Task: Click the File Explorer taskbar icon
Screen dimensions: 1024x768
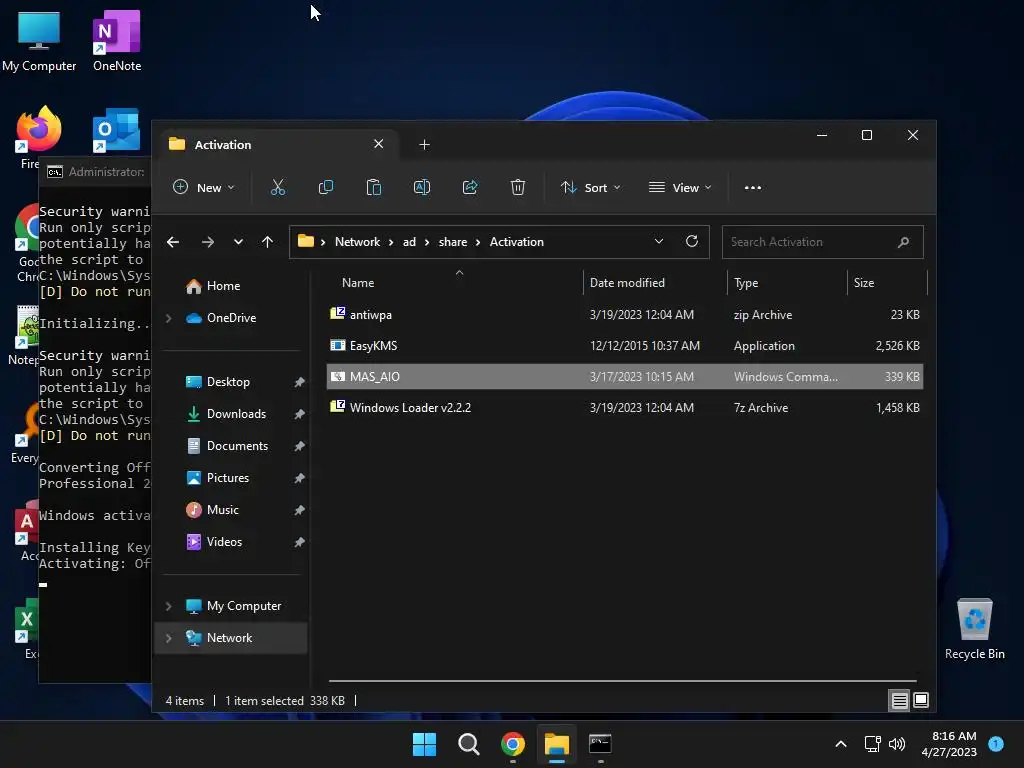Action: click(x=556, y=744)
